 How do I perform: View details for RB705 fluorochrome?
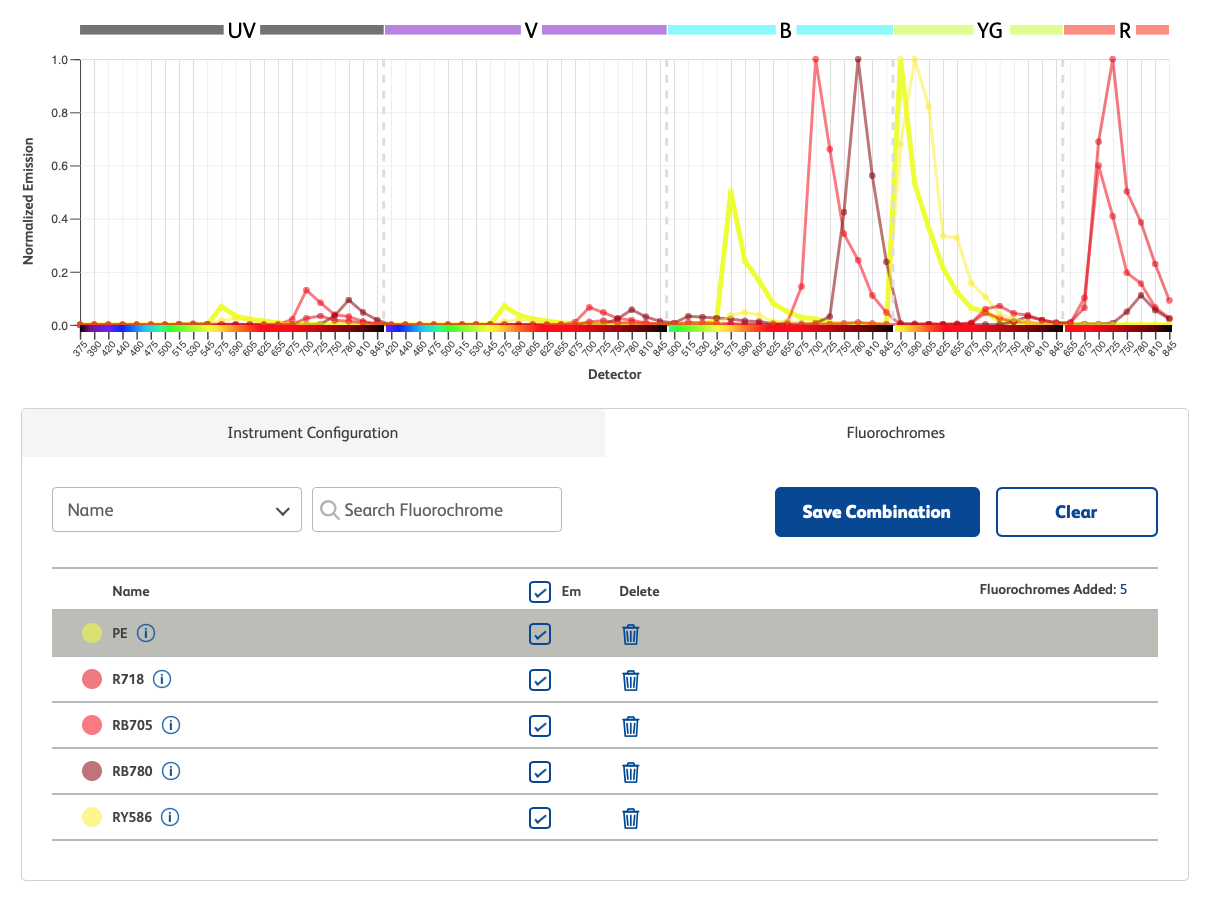point(170,725)
